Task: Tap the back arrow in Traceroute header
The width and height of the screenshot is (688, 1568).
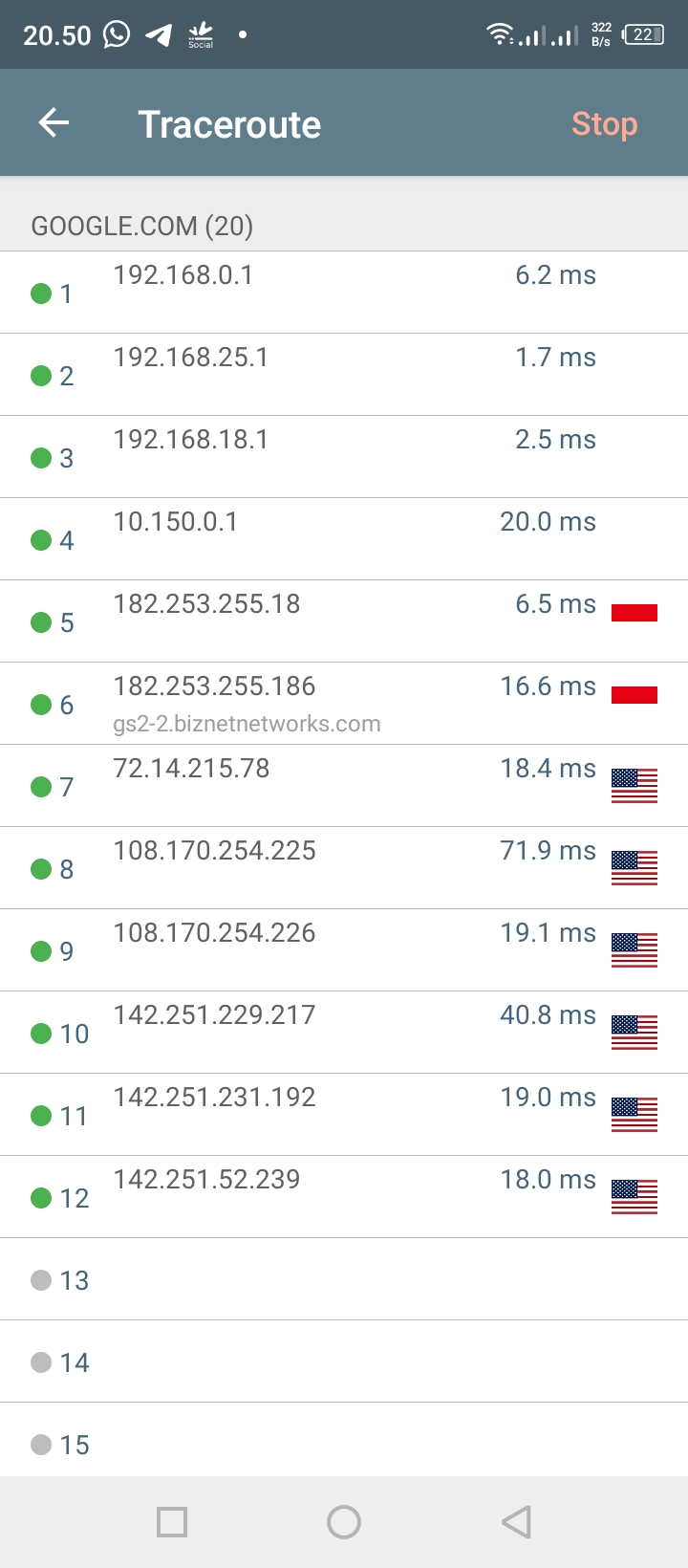Action: [x=54, y=123]
